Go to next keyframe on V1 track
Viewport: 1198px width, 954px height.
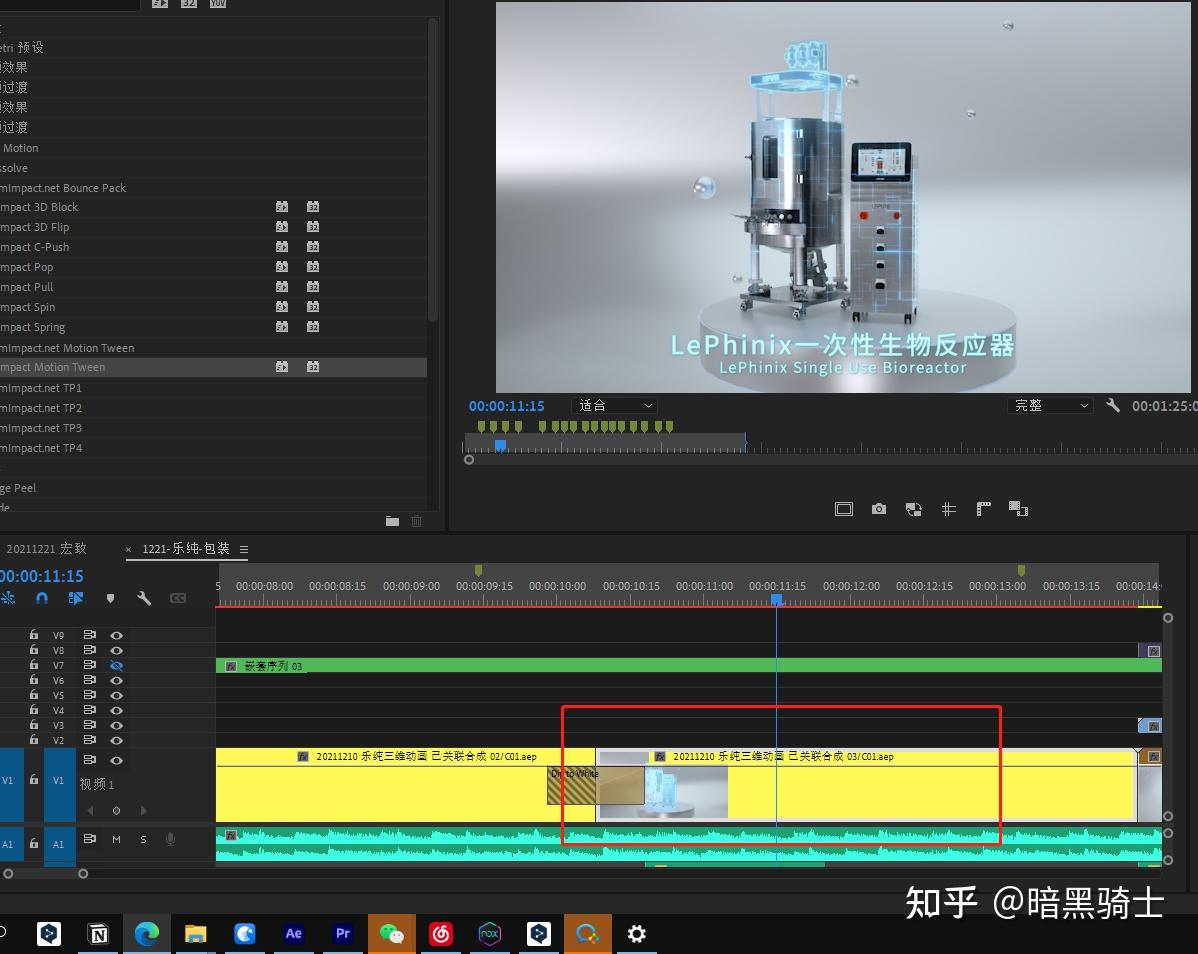pos(143,810)
